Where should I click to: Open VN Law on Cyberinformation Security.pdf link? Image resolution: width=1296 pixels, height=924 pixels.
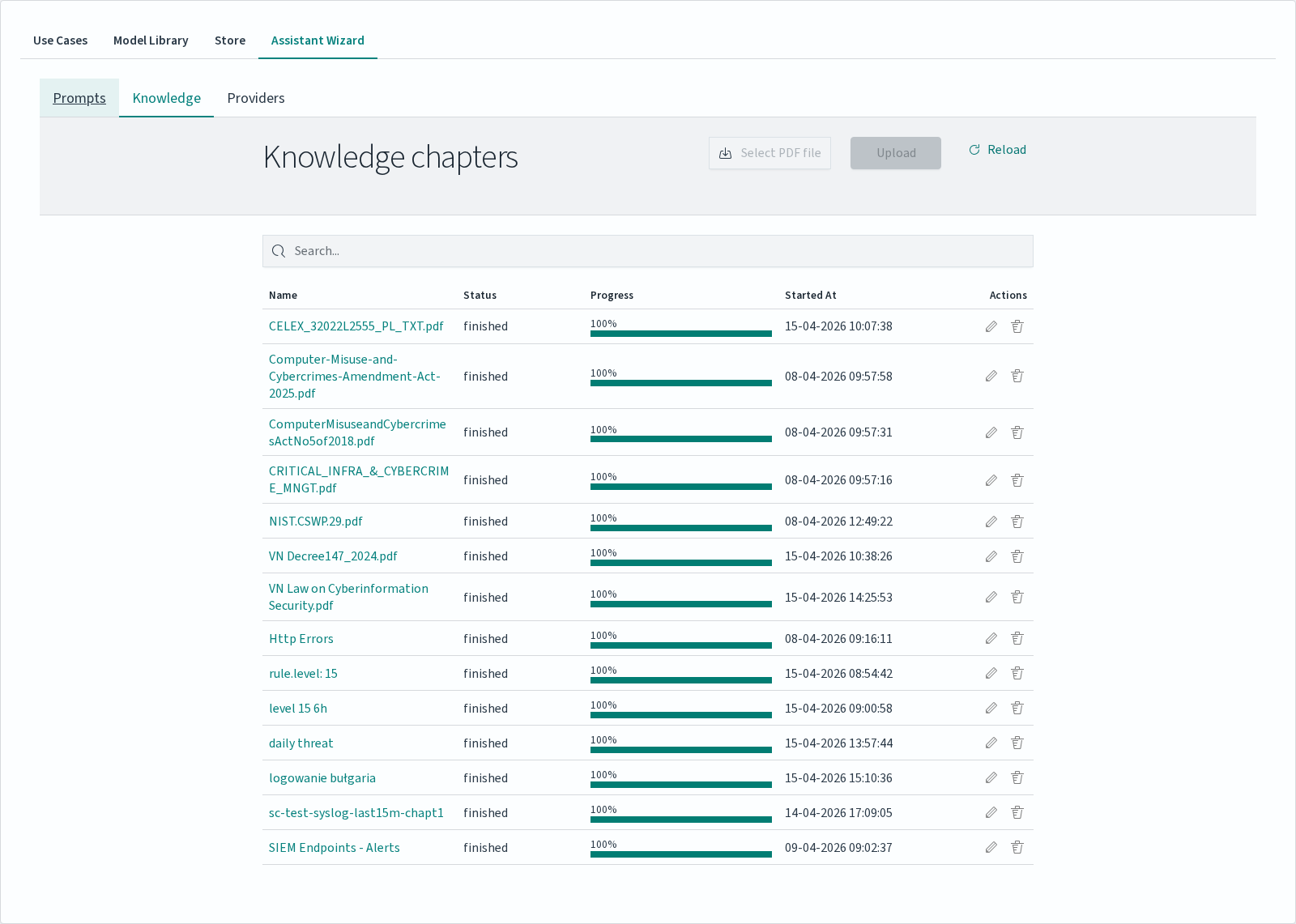tap(348, 597)
